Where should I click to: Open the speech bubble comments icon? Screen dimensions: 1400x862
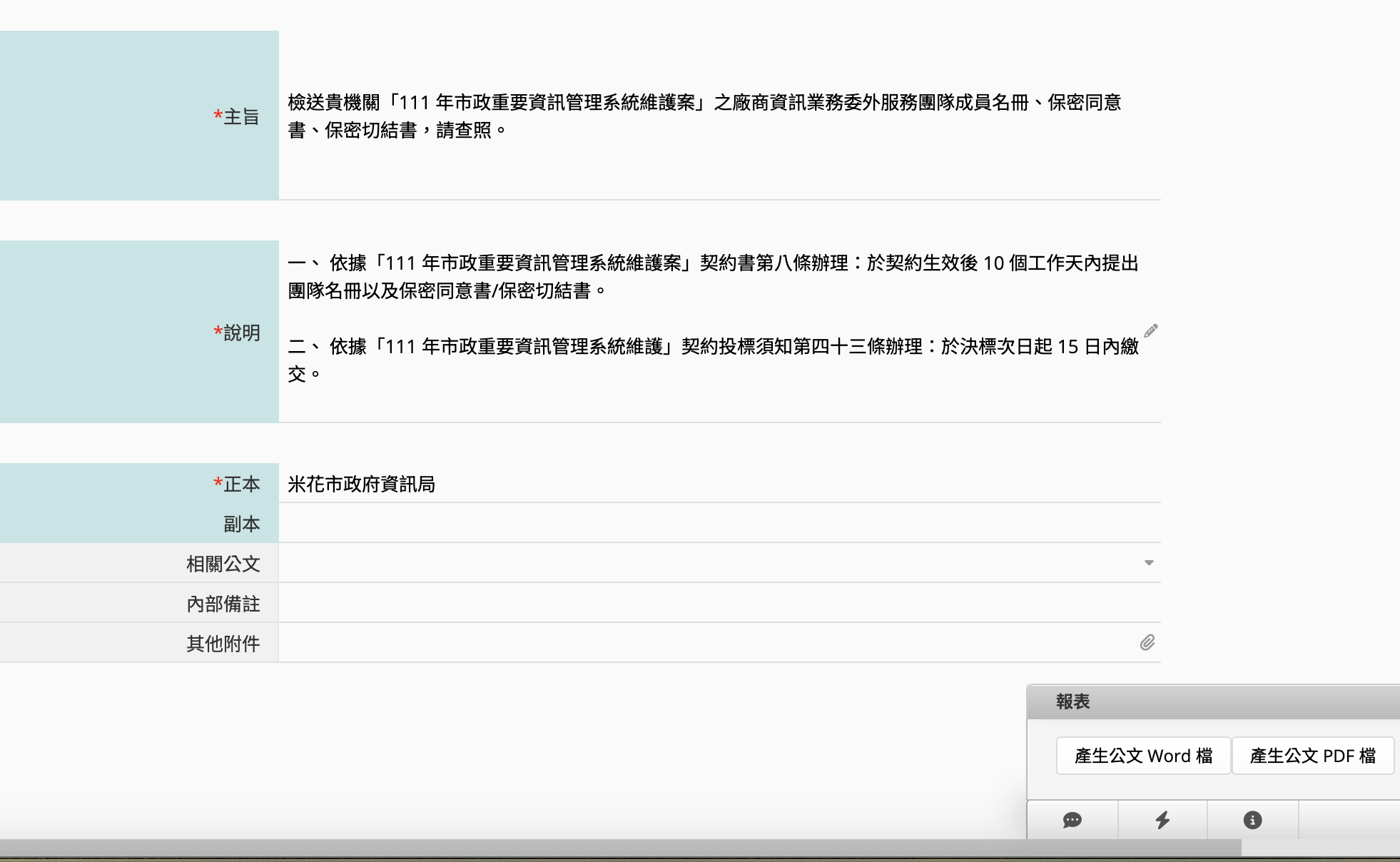1072,820
